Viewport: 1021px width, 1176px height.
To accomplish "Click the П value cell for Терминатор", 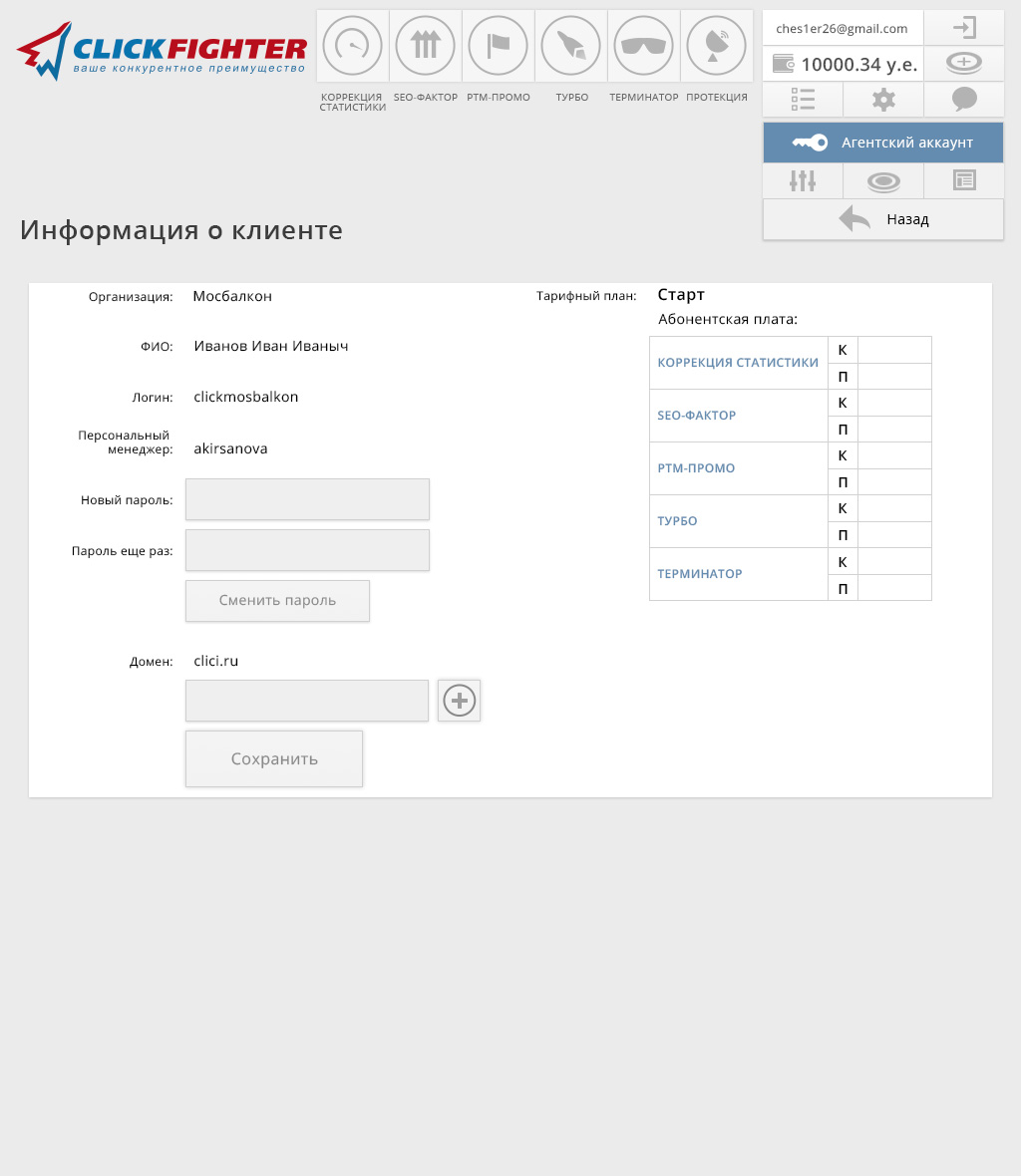I will click(x=894, y=588).
